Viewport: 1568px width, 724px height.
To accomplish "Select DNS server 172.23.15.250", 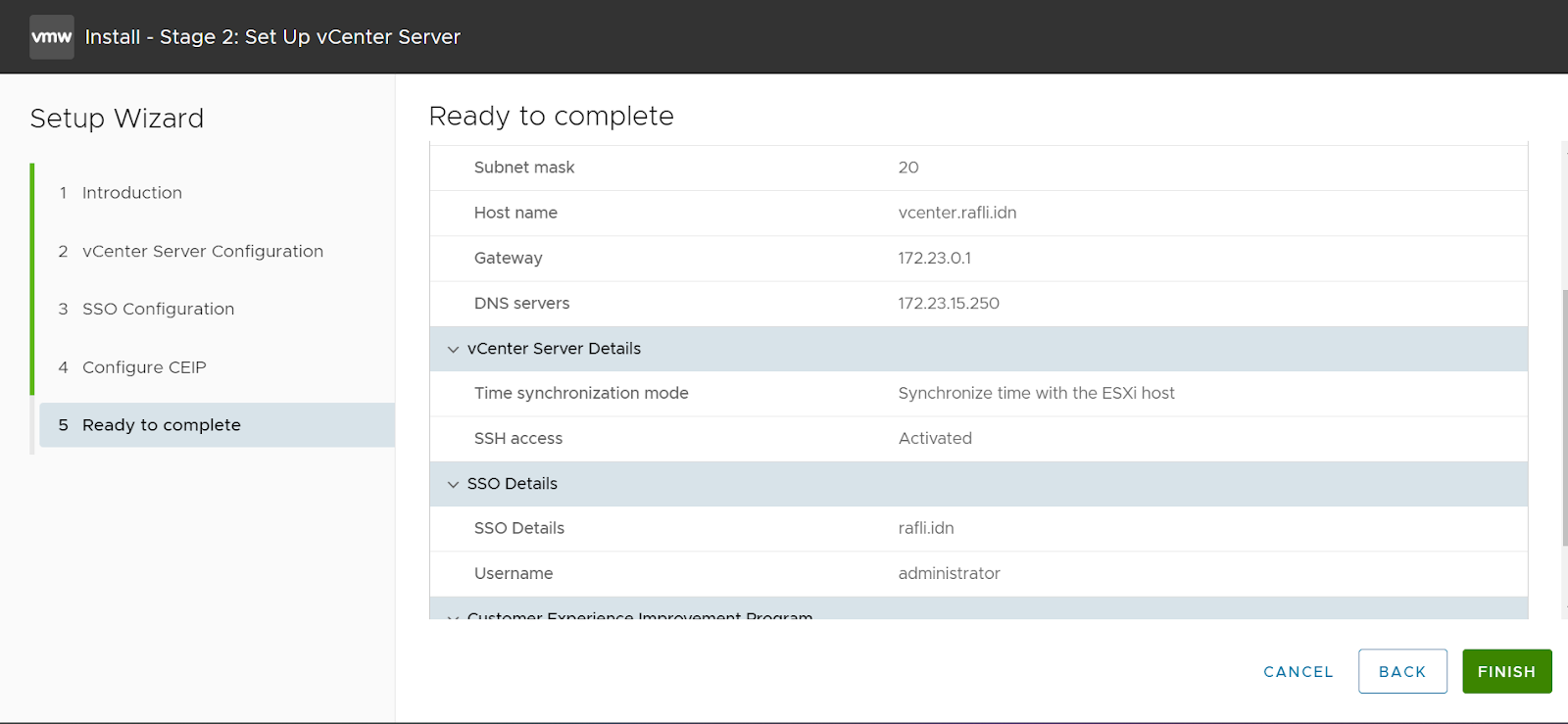I will tap(949, 304).
